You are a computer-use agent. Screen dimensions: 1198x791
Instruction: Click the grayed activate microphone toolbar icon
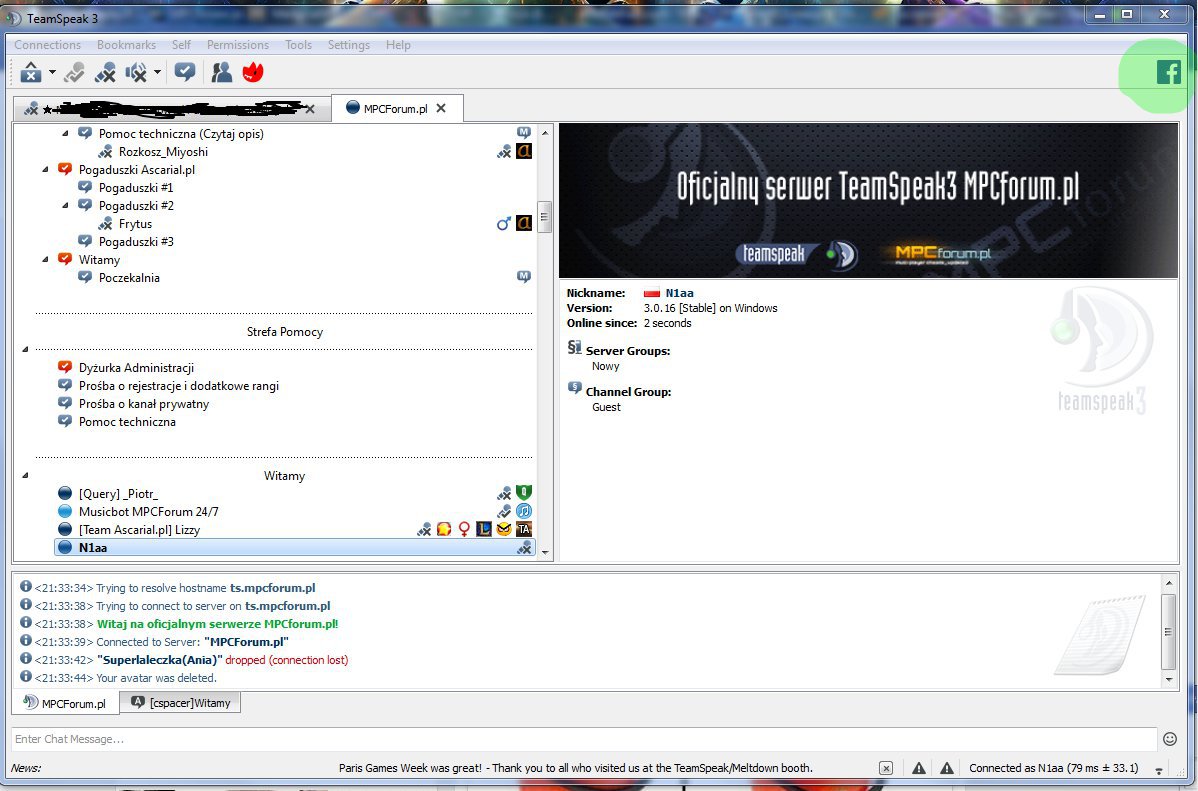(x=74, y=73)
